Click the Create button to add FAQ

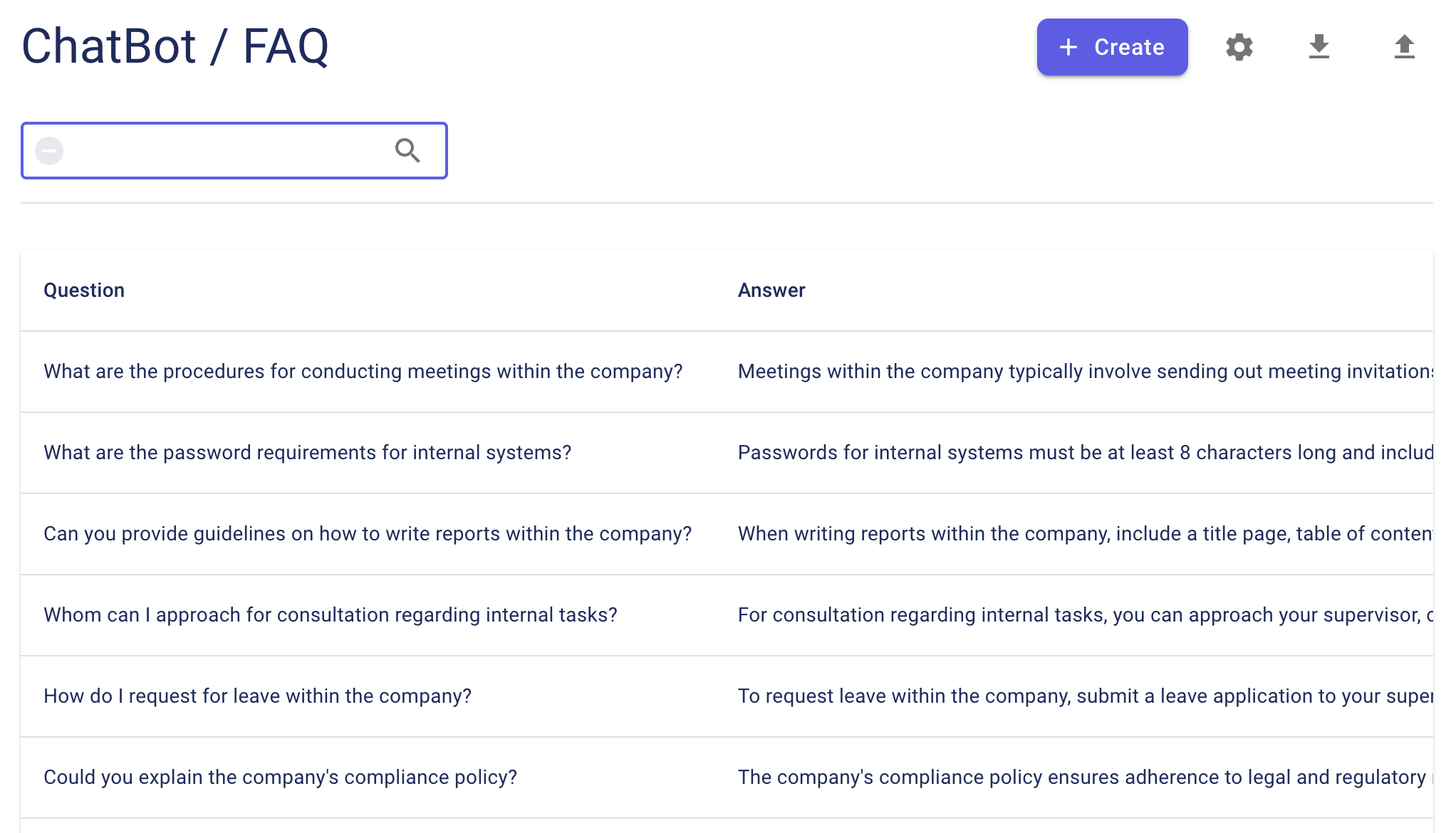tap(1113, 47)
